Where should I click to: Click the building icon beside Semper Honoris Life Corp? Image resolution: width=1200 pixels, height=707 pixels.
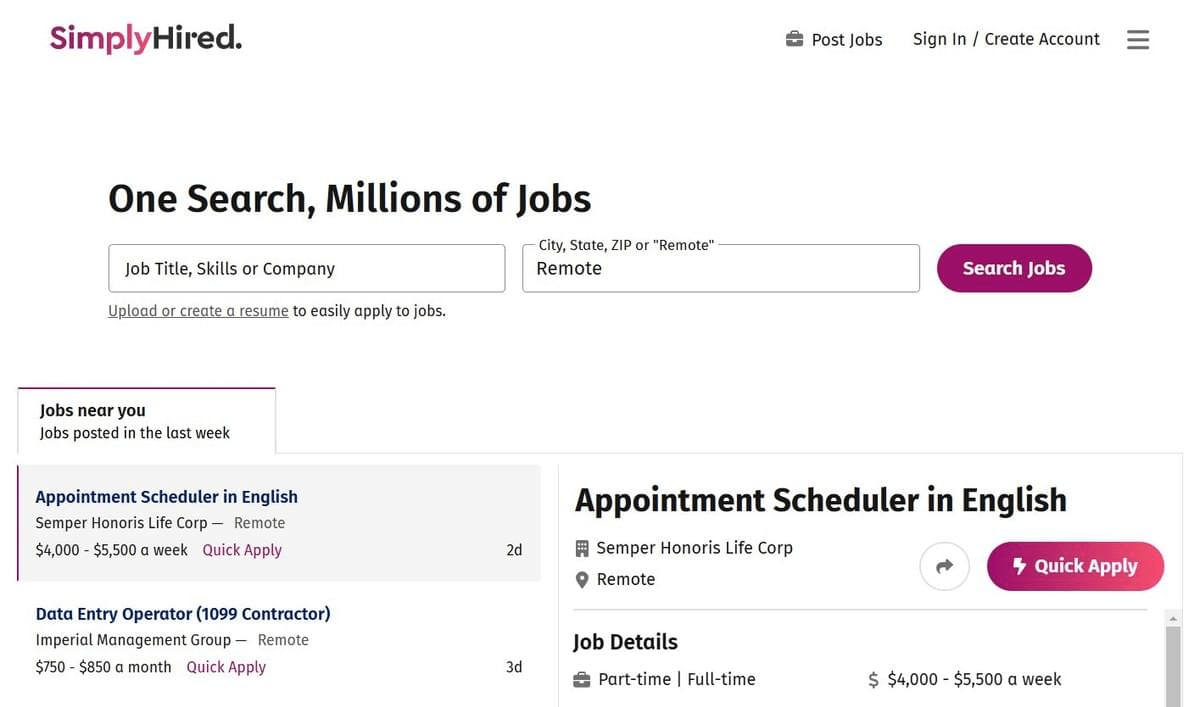point(582,547)
